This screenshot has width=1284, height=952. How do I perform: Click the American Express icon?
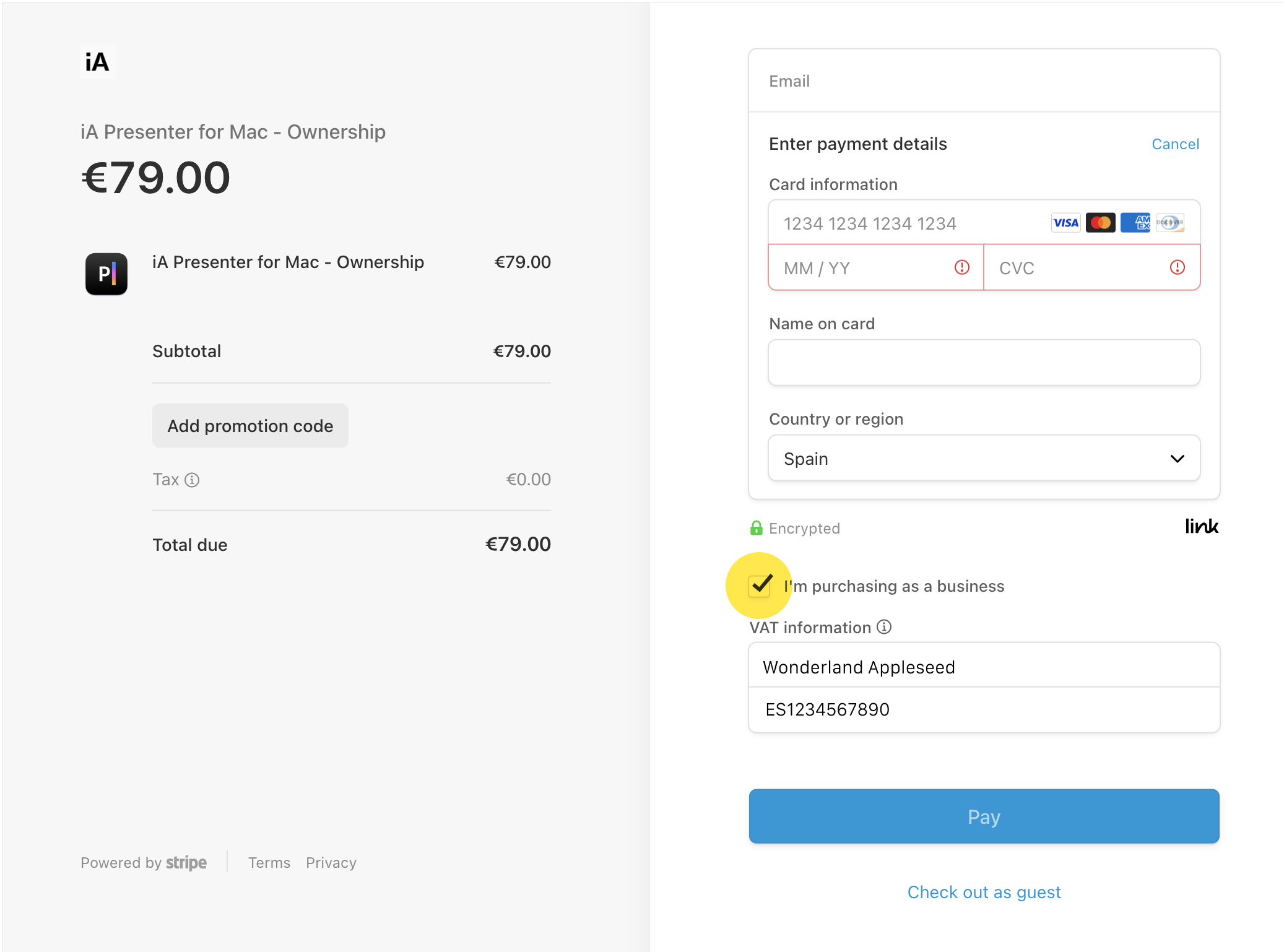click(1135, 222)
